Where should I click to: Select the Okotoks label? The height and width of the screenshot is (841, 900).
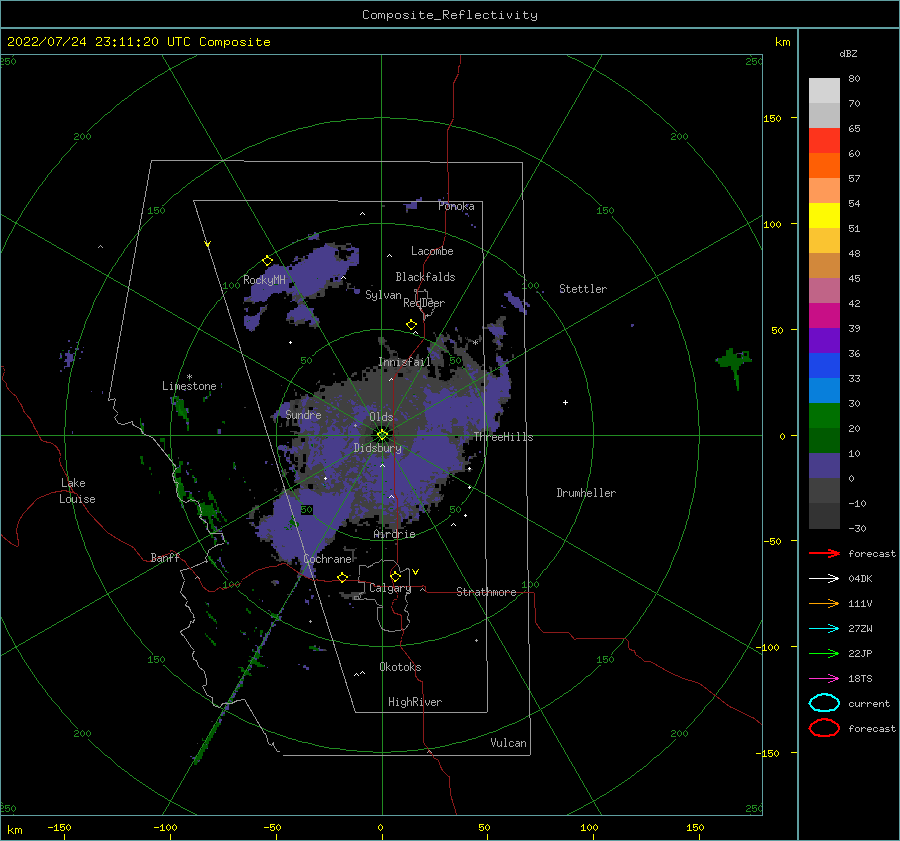(x=400, y=667)
